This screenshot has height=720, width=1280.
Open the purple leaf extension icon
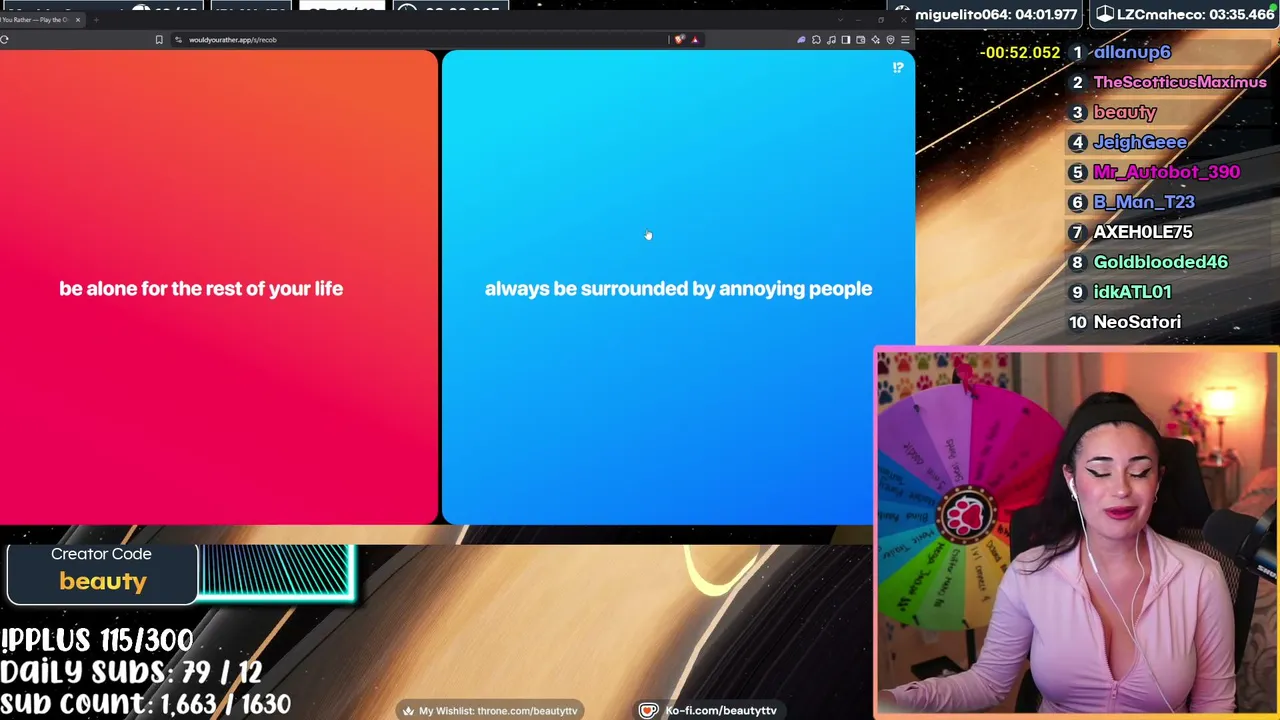801,40
